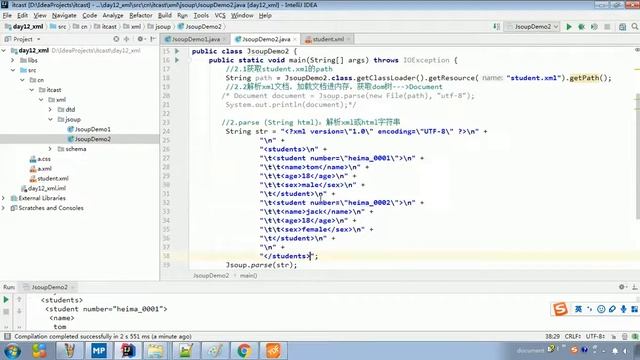This screenshot has width=640, height=360.
Task: Click the Stop icon in top toolbar
Action: (x=607, y=27)
